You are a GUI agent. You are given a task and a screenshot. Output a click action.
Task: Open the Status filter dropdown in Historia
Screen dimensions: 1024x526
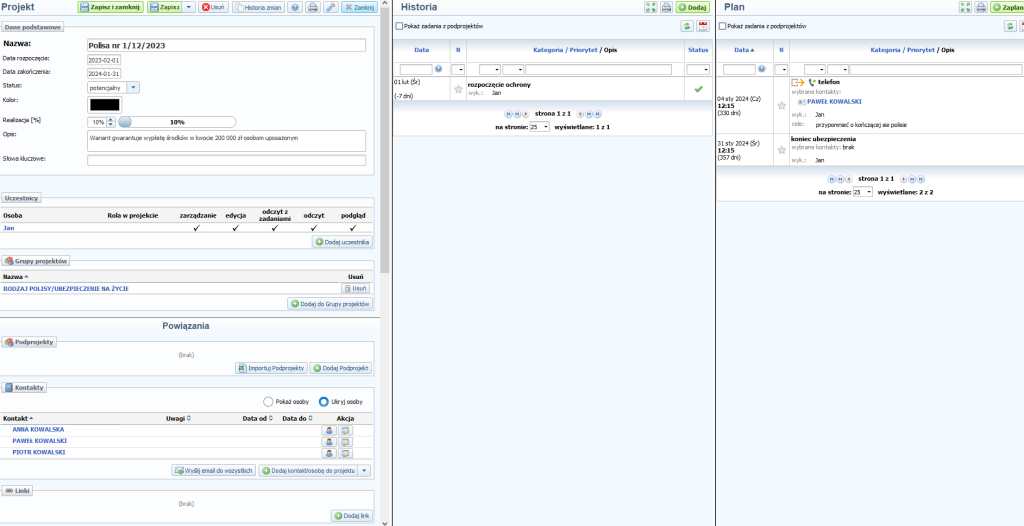(x=698, y=69)
